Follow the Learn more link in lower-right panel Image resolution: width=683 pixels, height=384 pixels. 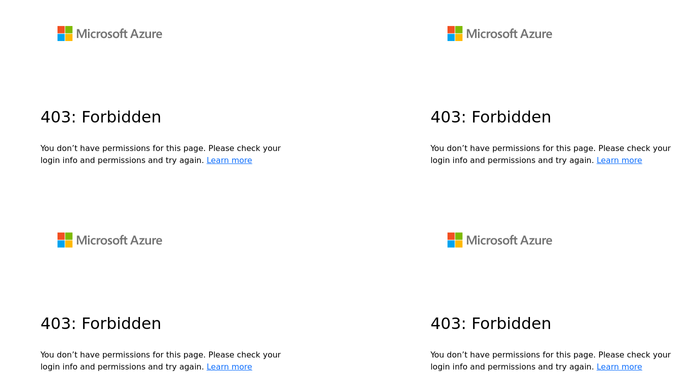click(619, 367)
